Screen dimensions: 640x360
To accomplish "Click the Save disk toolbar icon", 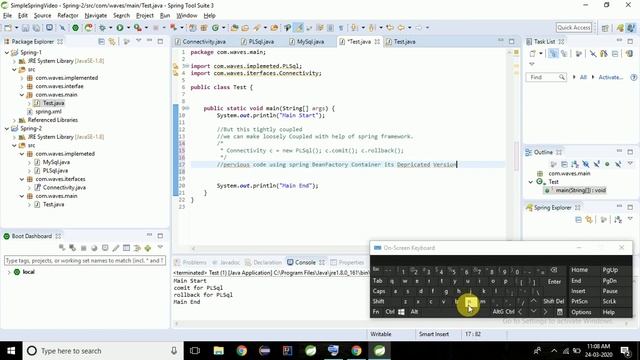I will click(25, 28).
